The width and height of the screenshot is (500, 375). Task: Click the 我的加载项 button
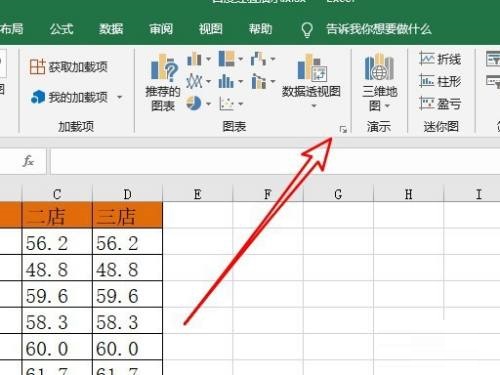(x=69, y=97)
